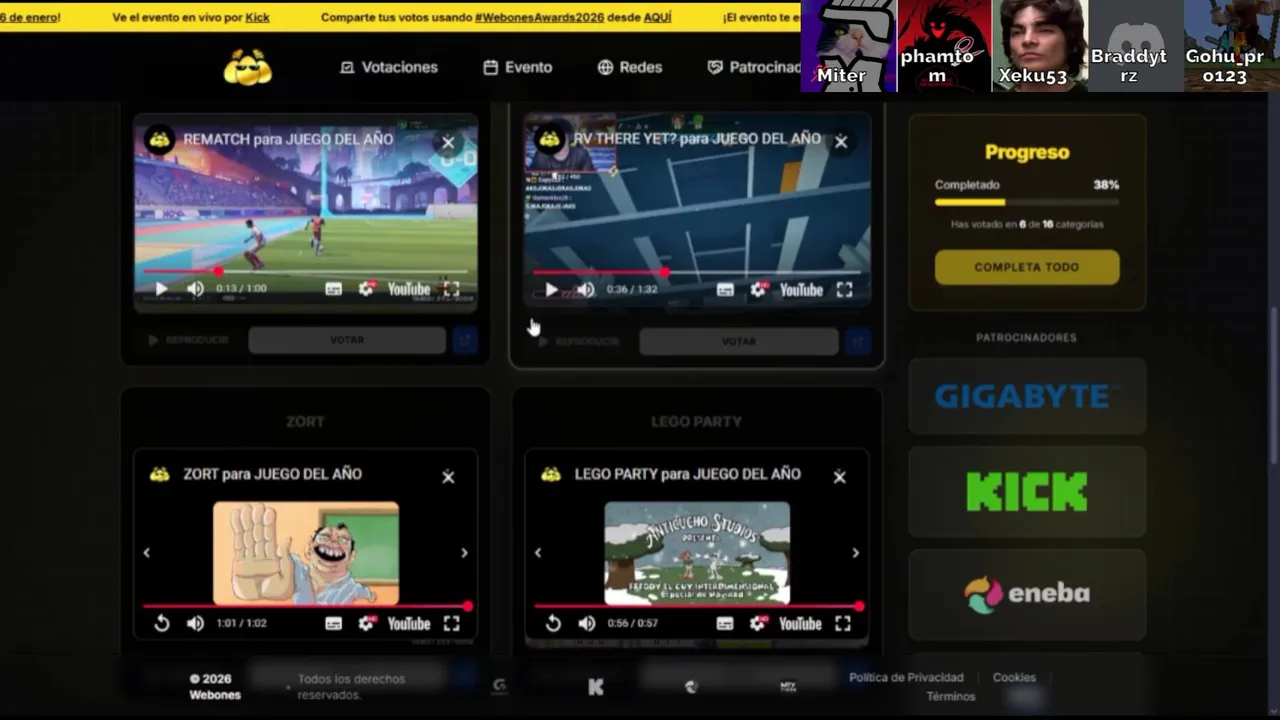
Task: Open the Kick link in banner
Action: (258, 17)
